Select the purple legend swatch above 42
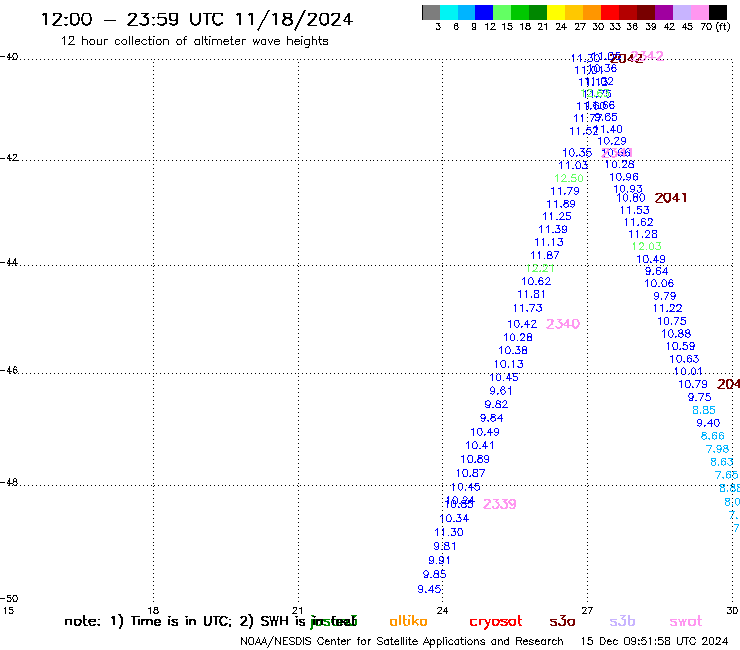740x650 pixels. pyautogui.click(x=664, y=12)
